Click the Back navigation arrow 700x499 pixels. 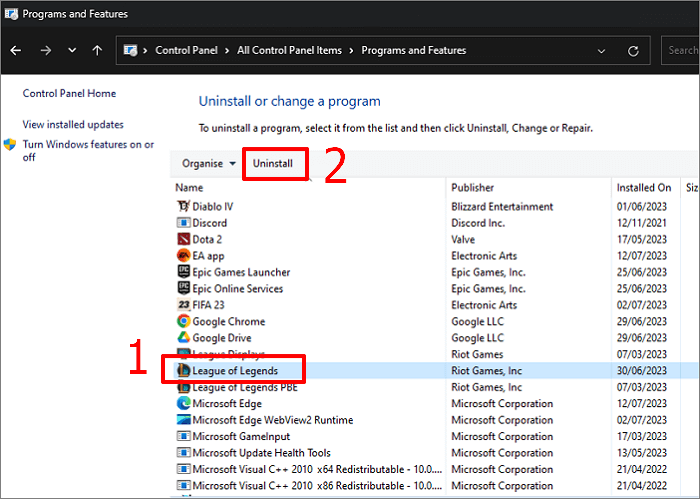pos(16,50)
